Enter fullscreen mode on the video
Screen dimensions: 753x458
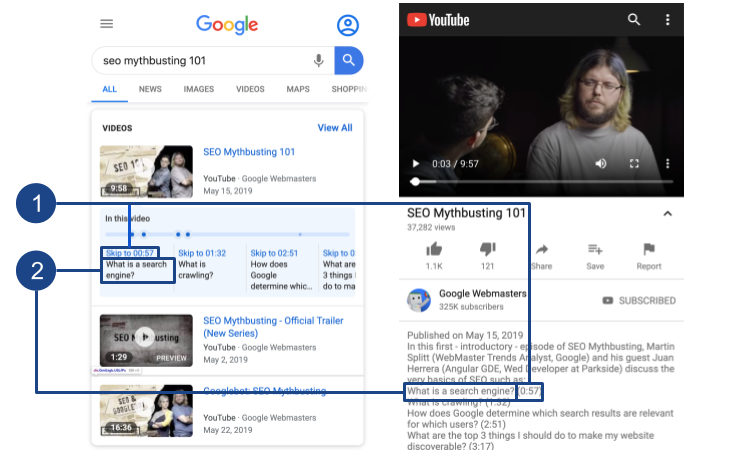(634, 163)
